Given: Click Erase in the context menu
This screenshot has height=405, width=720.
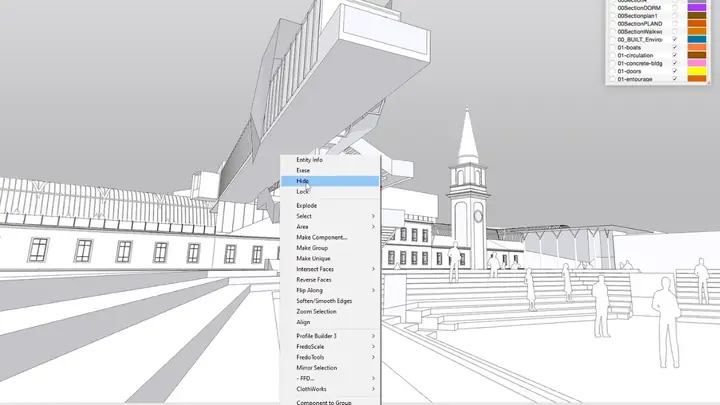Looking at the screenshot, I should (330, 170).
